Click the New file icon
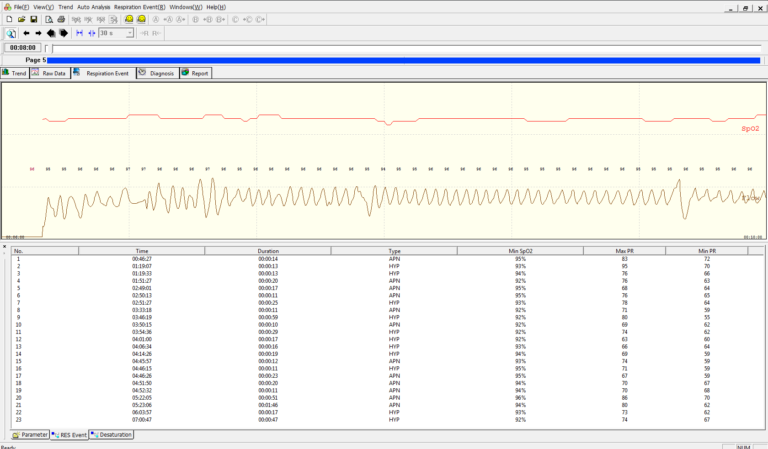 point(9,19)
